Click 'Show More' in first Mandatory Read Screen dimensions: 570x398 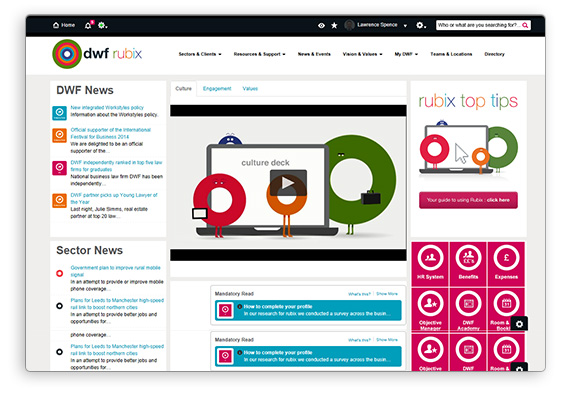(x=387, y=294)
